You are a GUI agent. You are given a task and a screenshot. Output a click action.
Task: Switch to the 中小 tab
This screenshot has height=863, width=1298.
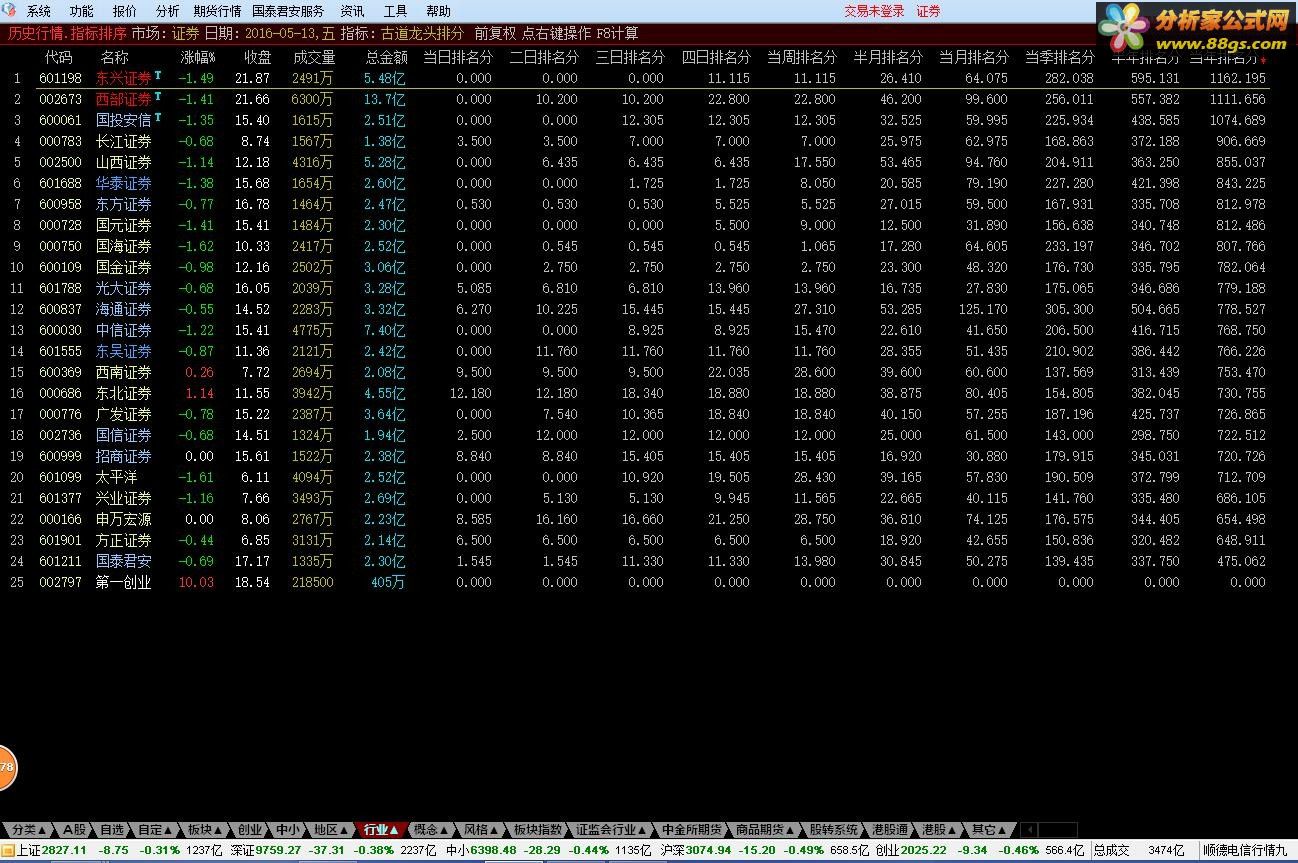click(x=286, y=830)
